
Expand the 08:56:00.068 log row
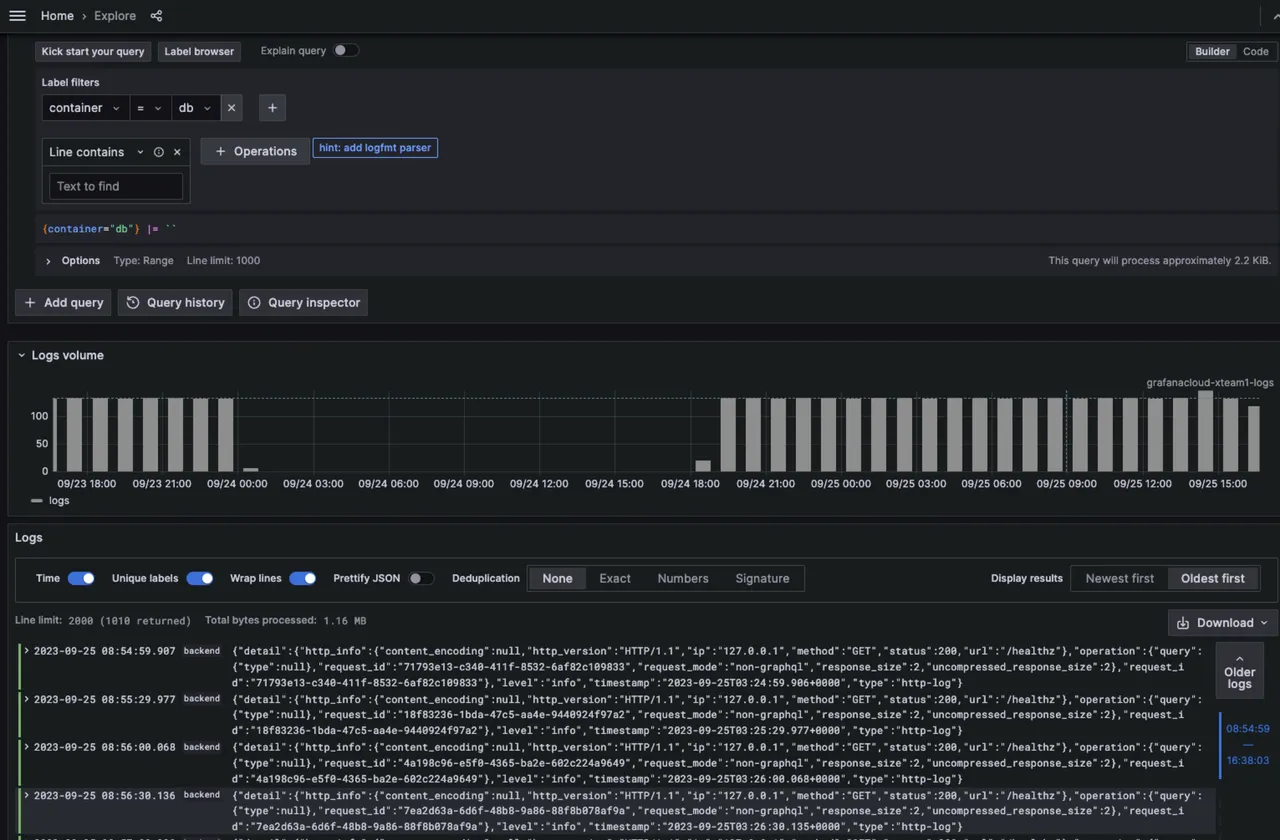point(27,747)
